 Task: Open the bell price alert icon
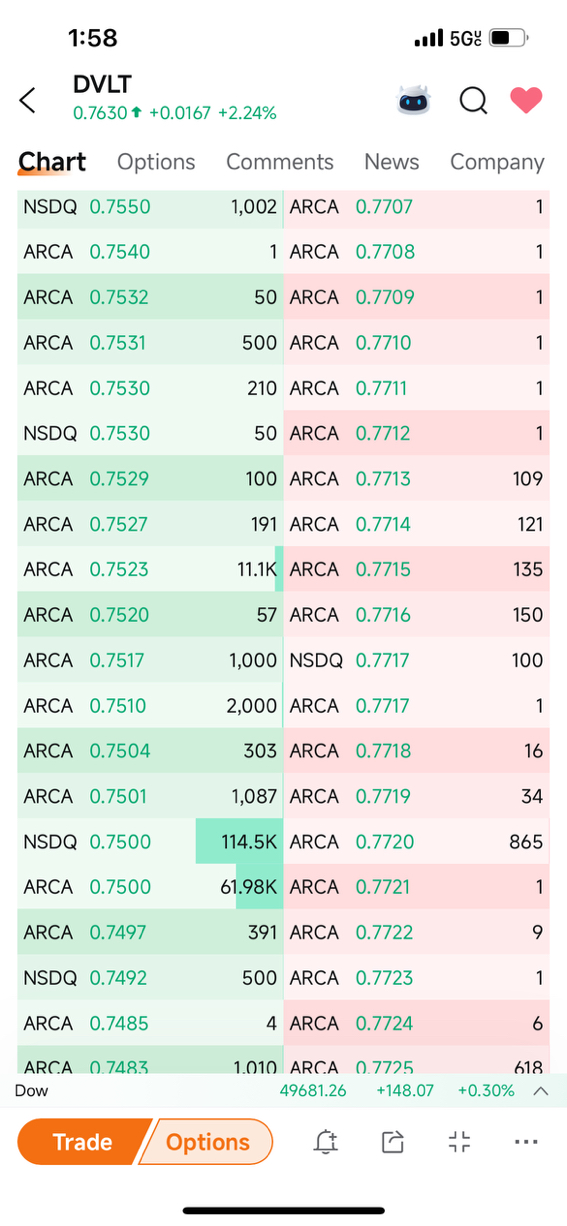point(326,1142)
